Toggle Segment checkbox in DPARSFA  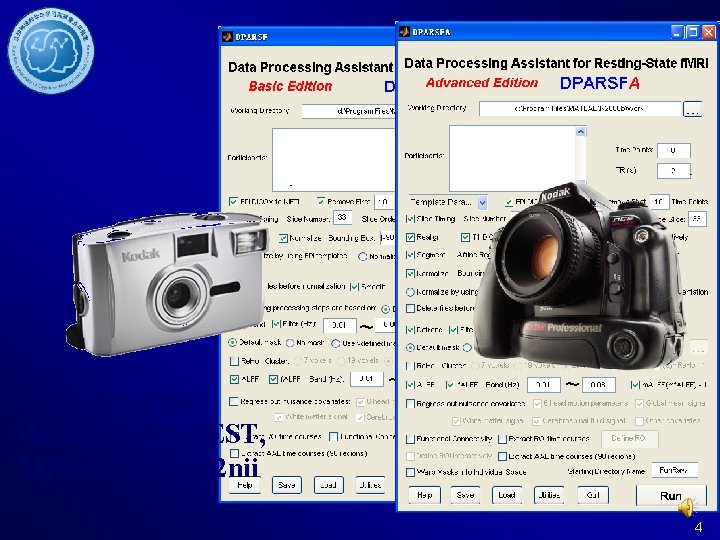(x=410, y=255)
